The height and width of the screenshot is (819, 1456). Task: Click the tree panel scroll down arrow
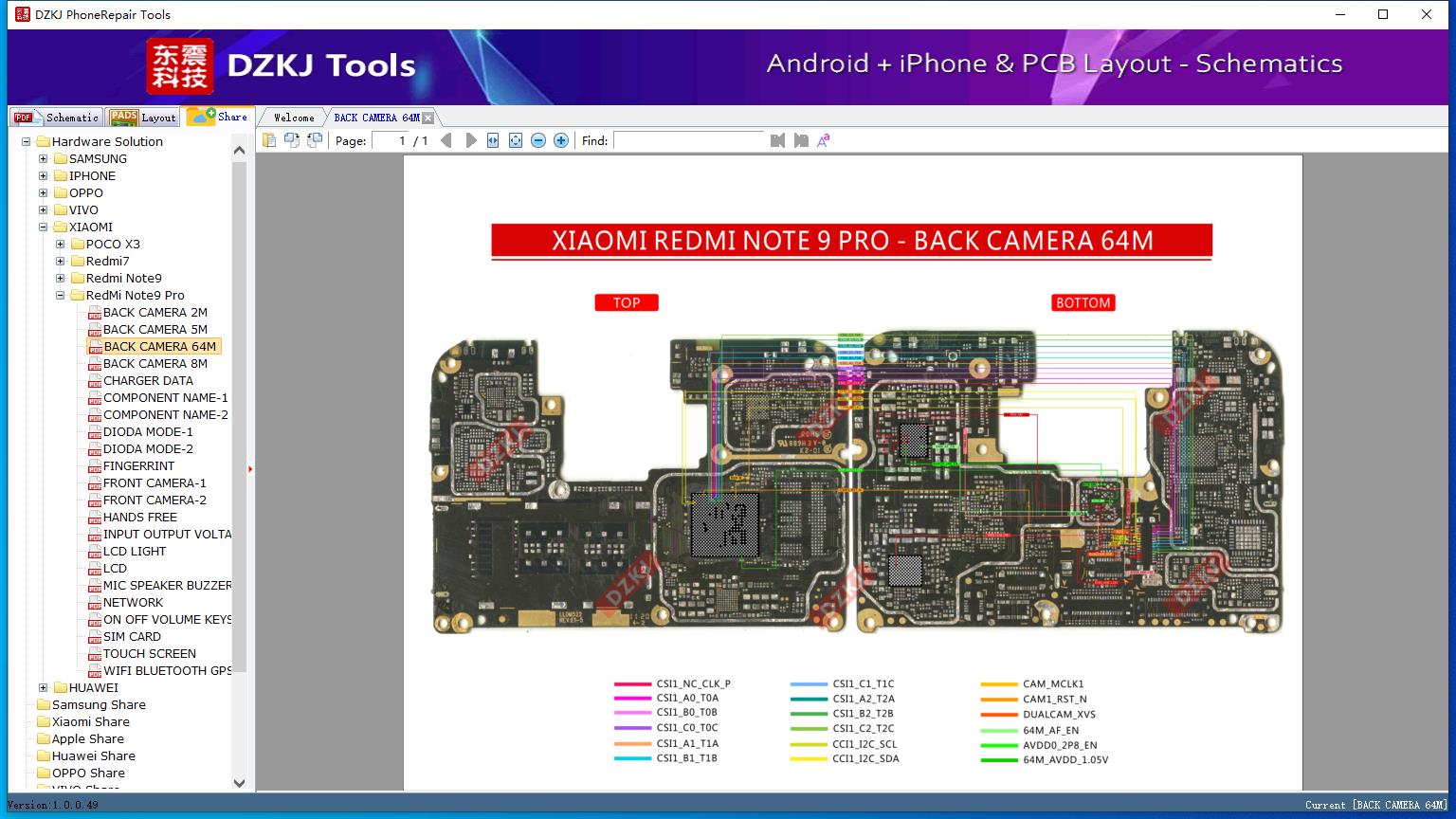point(240,783)
